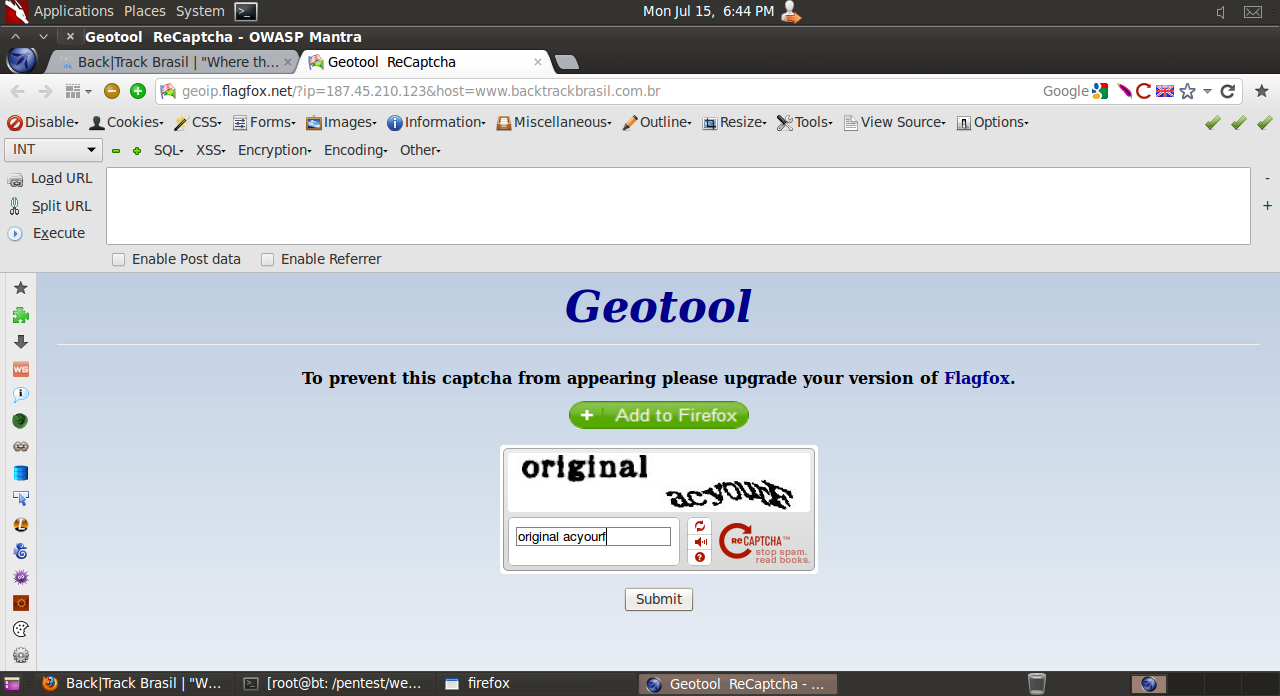1280x696 pixels.
Task: Click Execute in HackBar
Action: (47, 233)
